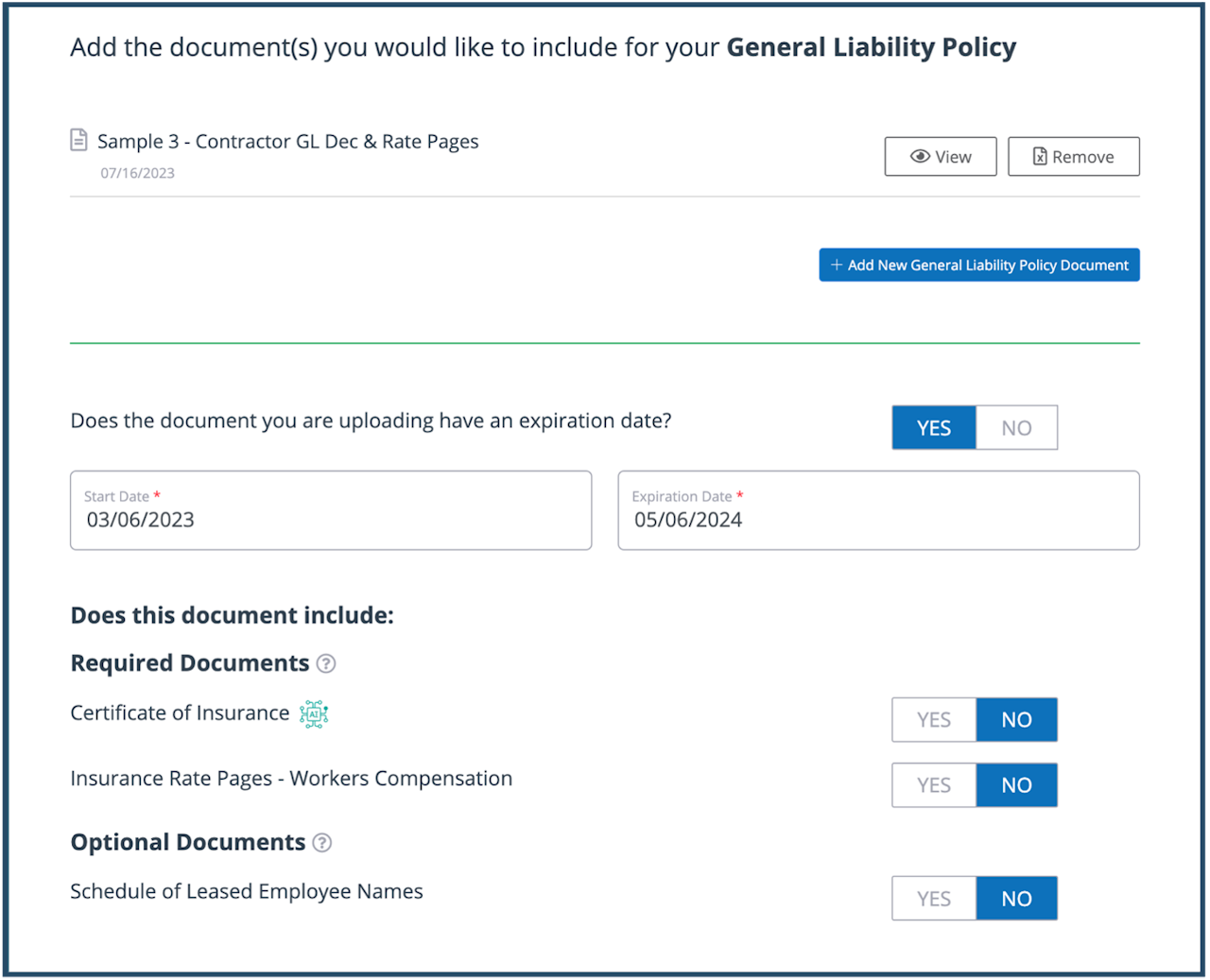
Task: Choose YES for Insurance Rate Pages
Action: [x=934, y=785]
